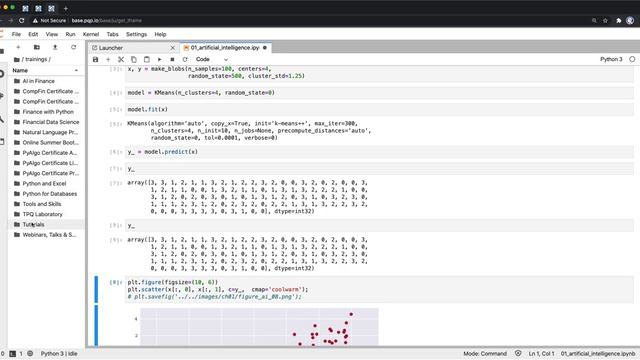Click the Ln 1, Col 1 status item

(x=541, y=354)
